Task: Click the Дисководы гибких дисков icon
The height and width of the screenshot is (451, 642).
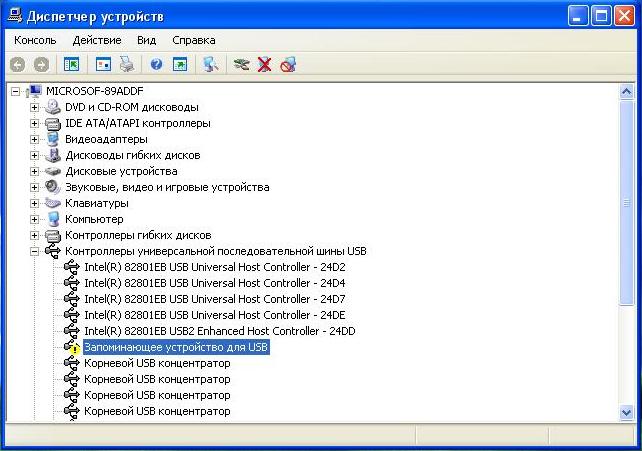Action: coord(53,155)
